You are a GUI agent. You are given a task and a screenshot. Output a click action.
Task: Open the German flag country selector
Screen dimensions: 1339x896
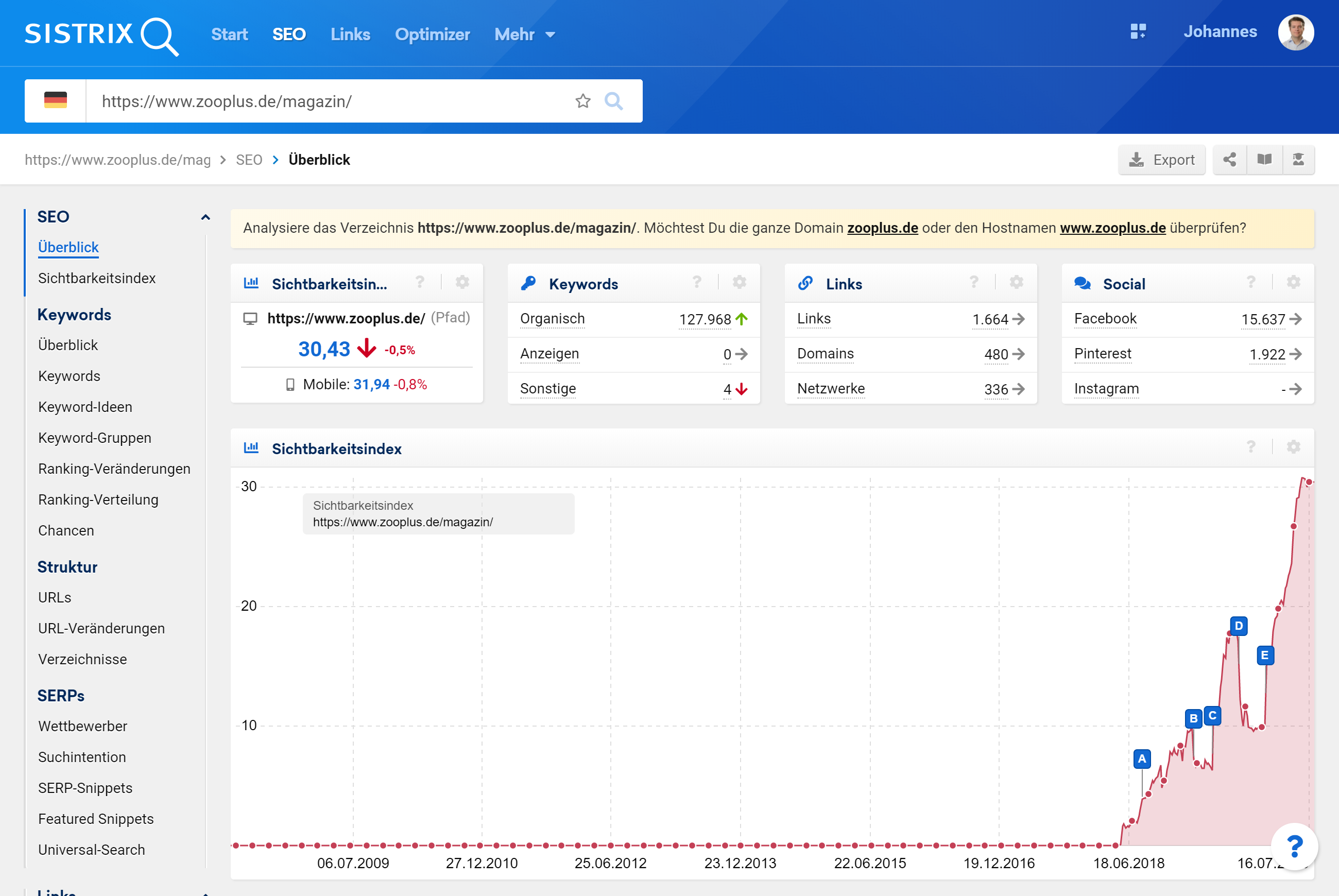56,100
